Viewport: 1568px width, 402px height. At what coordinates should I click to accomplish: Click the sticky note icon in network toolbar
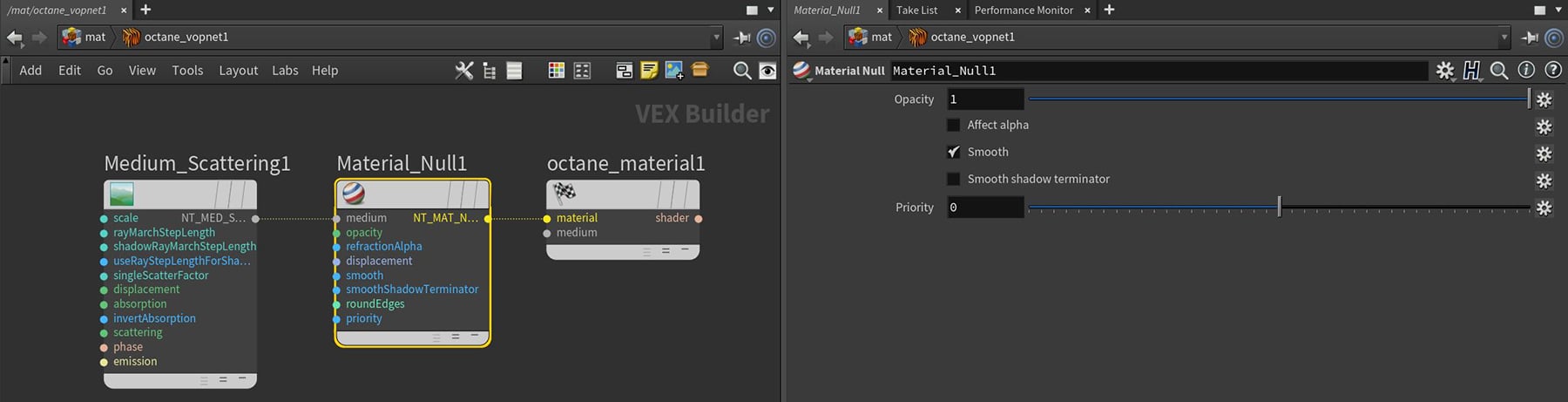coord(649,71)
